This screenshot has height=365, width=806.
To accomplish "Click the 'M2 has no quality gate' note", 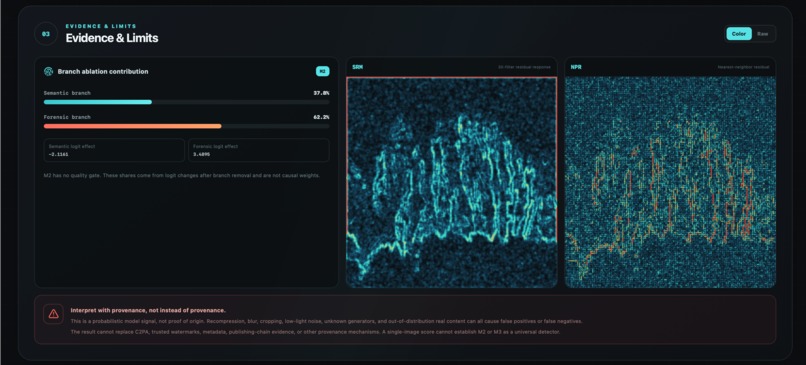I will pos(182,175).
